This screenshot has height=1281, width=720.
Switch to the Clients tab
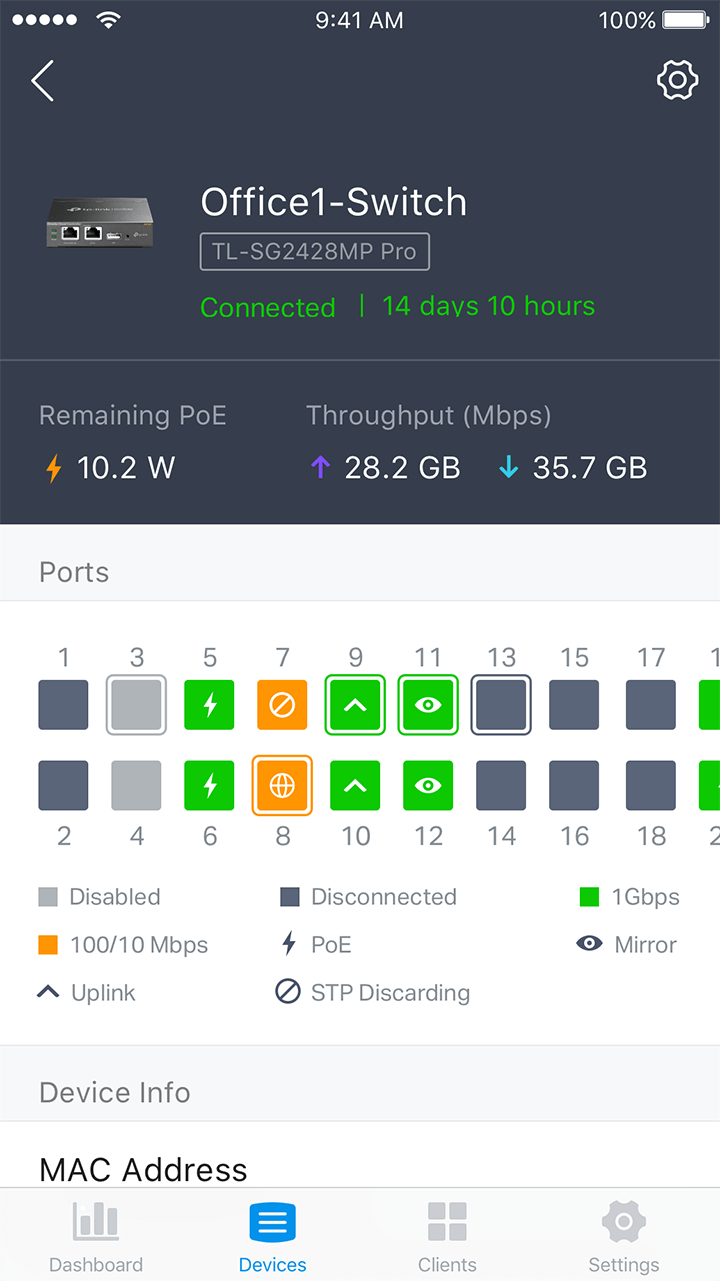[447, 1237]
